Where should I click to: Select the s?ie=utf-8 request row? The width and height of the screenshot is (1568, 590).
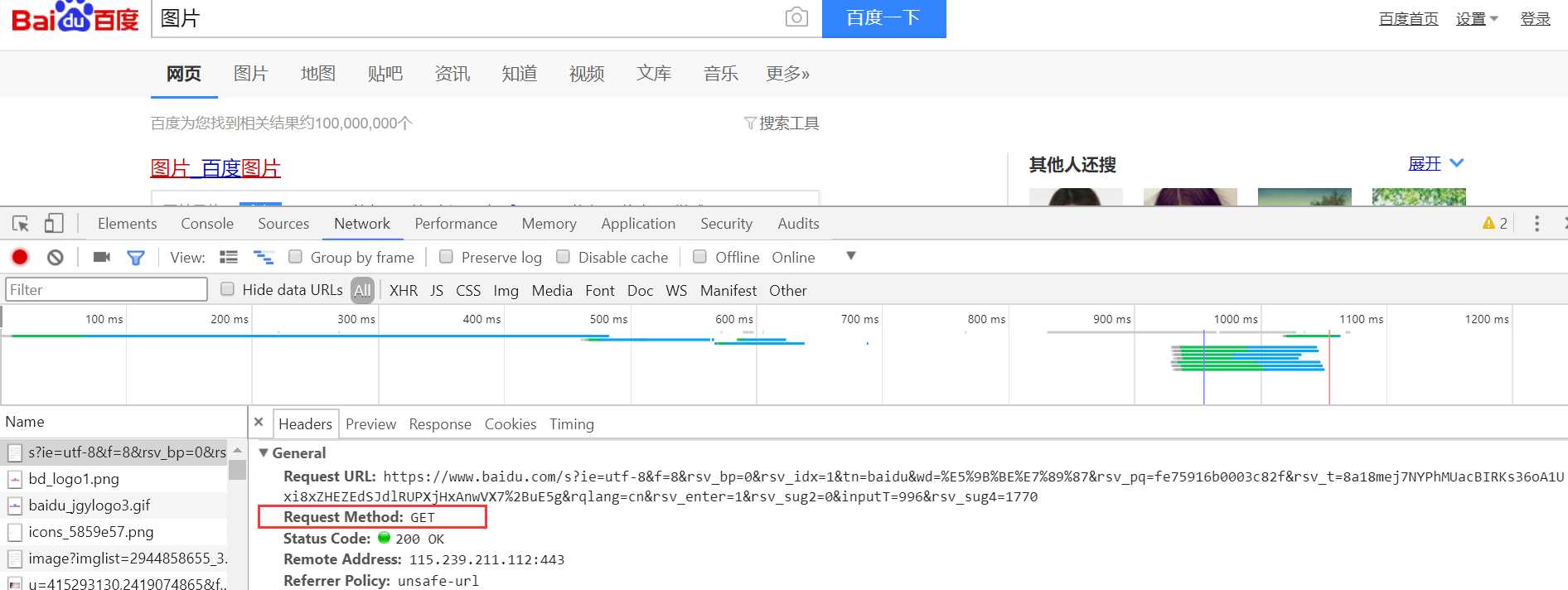click(x=114, y=452)
